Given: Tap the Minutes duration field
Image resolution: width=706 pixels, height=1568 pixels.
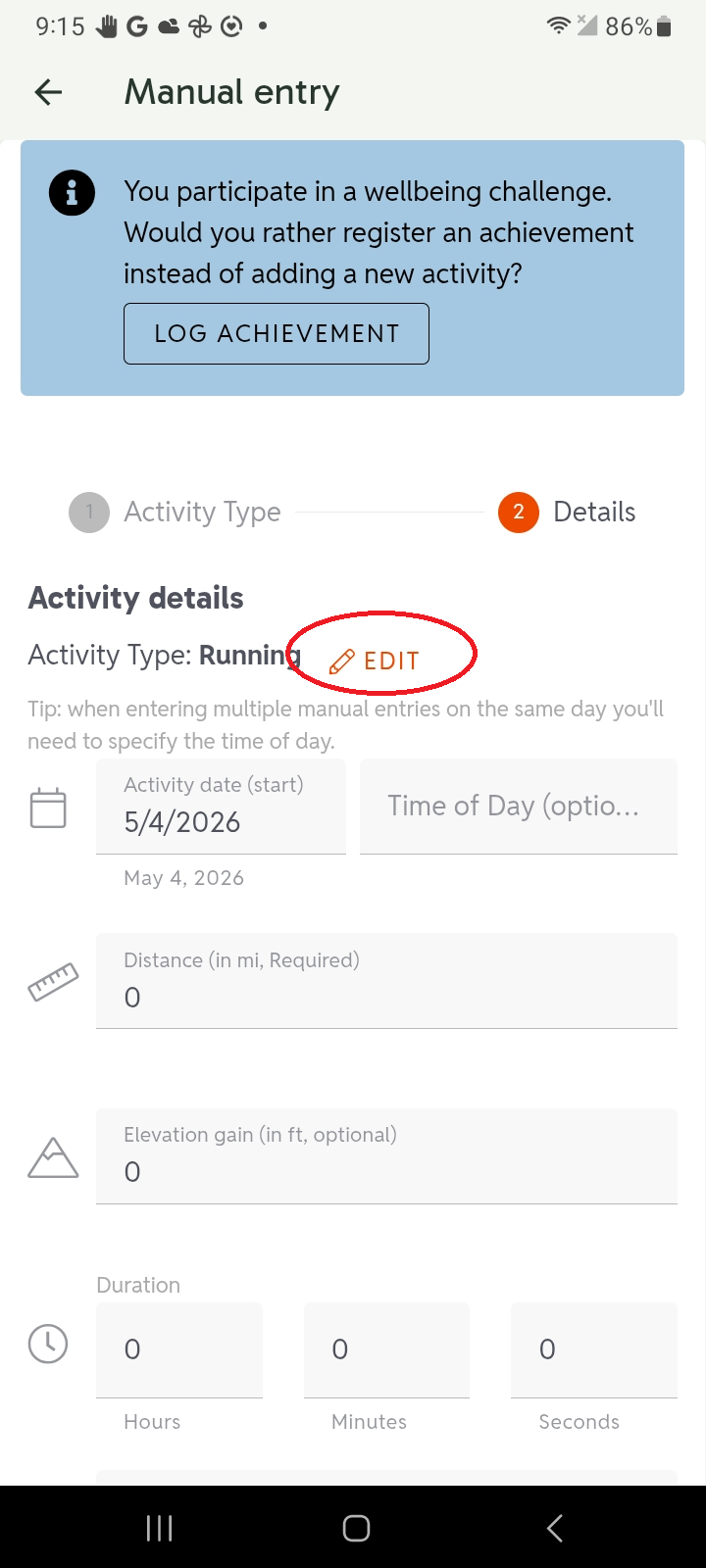Looking at the screenshot, I should [x=386, y=1350].
